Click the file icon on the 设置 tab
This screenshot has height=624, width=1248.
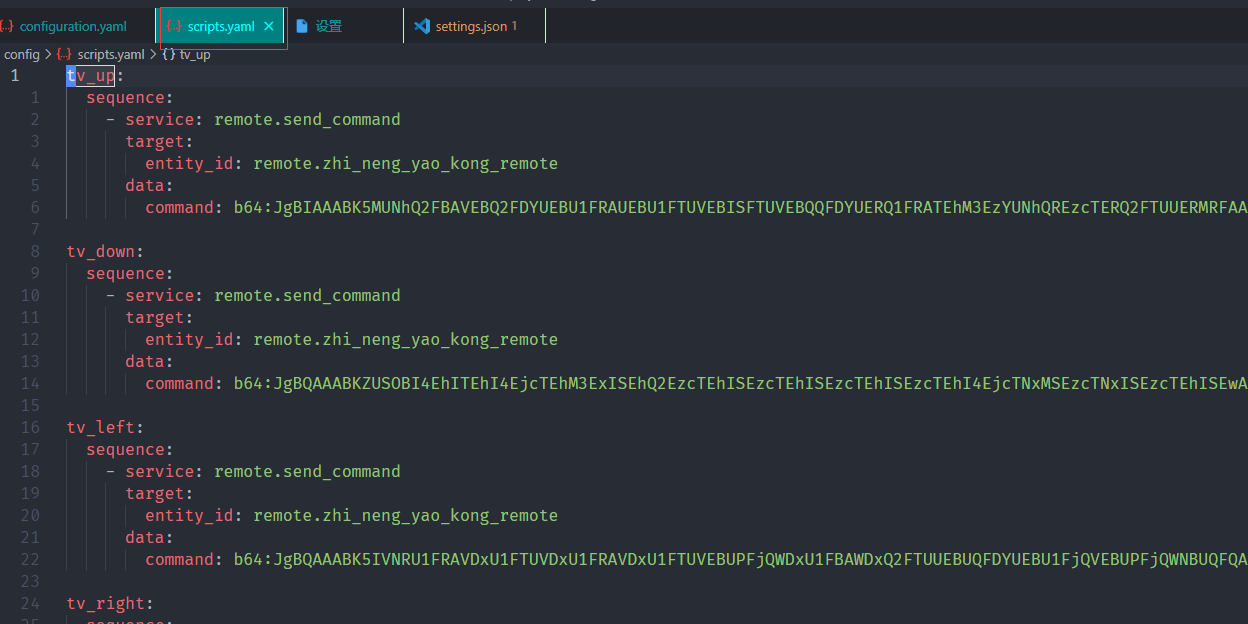pyautogui.click(x=302, y=26)
